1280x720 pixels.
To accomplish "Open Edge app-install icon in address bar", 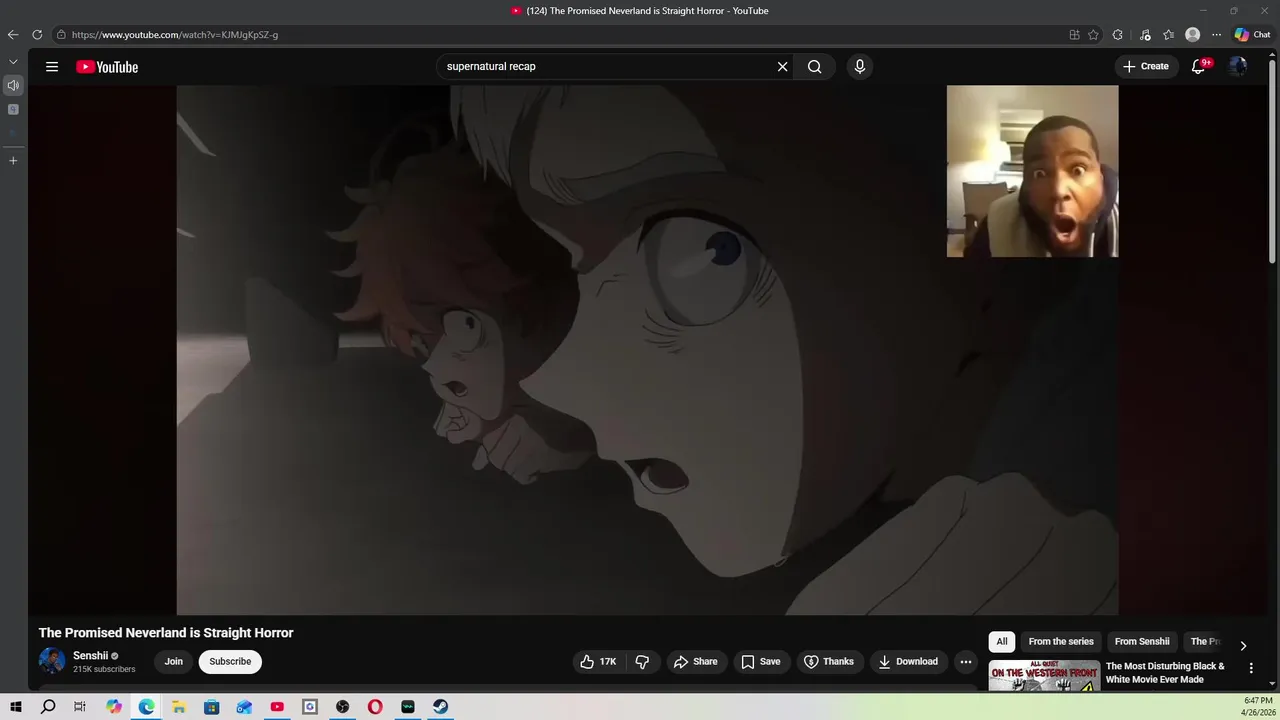I will click(1074, 35).
